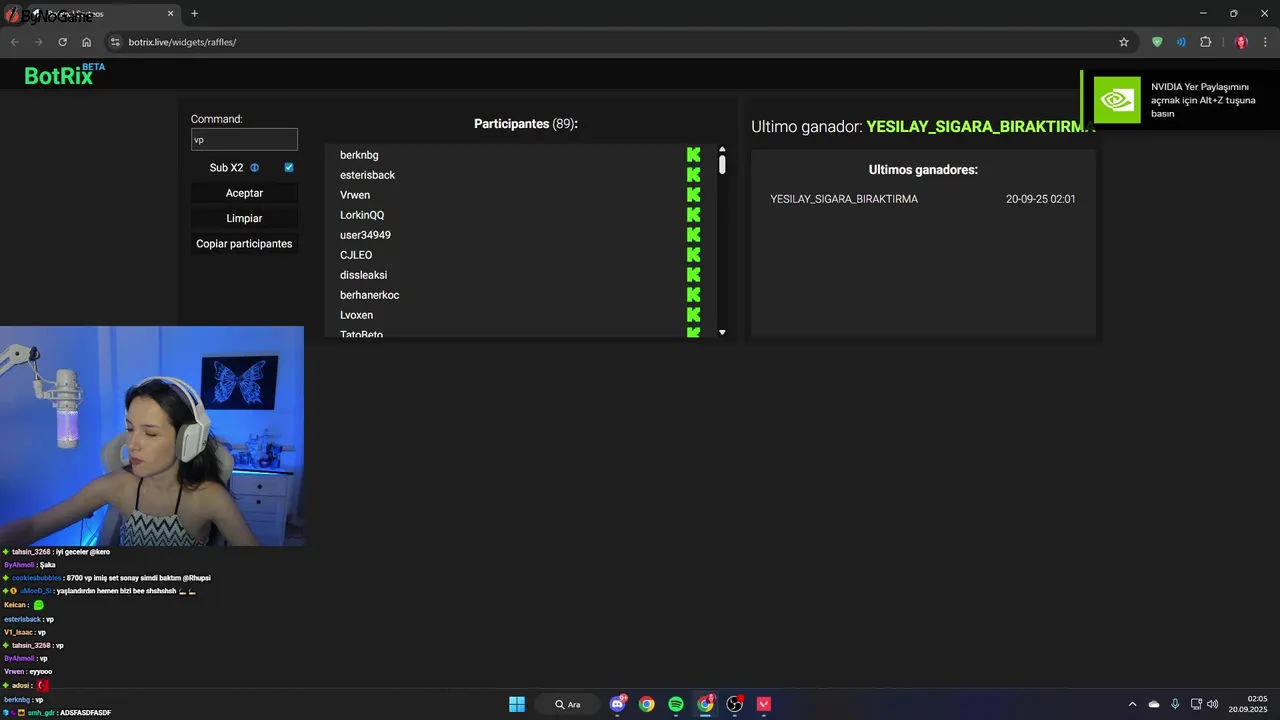Click the participants list scroll up arrow

click(x=722, y=151)
